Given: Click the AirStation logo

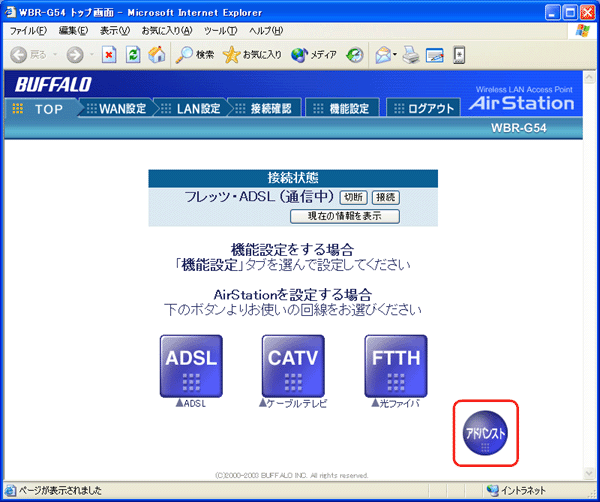Looking at the screenshot, I should point(521,103).
